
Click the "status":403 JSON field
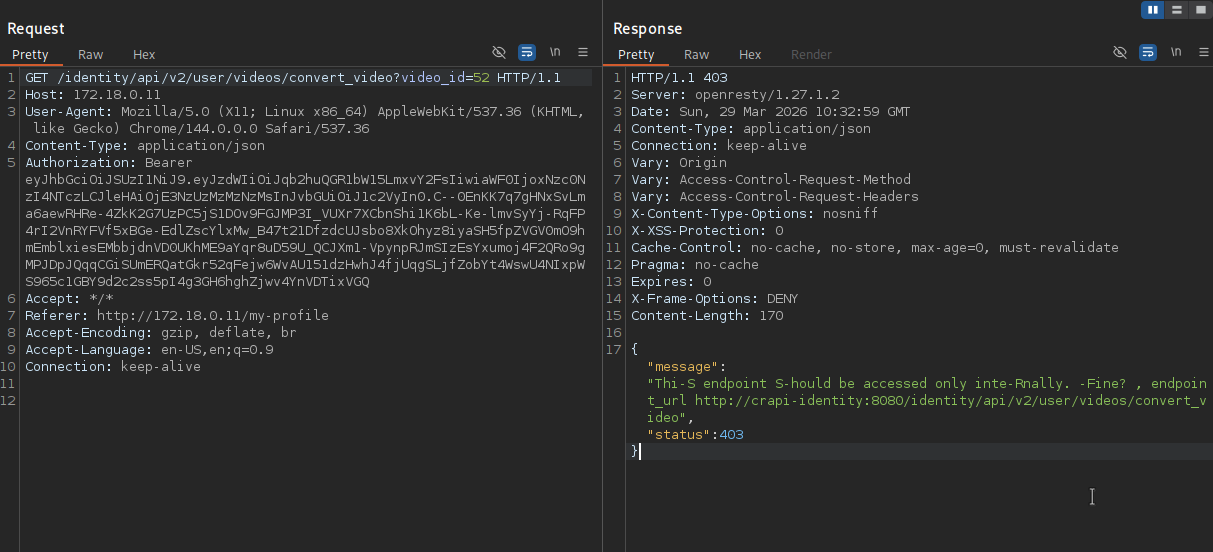(x=695, y=434)
